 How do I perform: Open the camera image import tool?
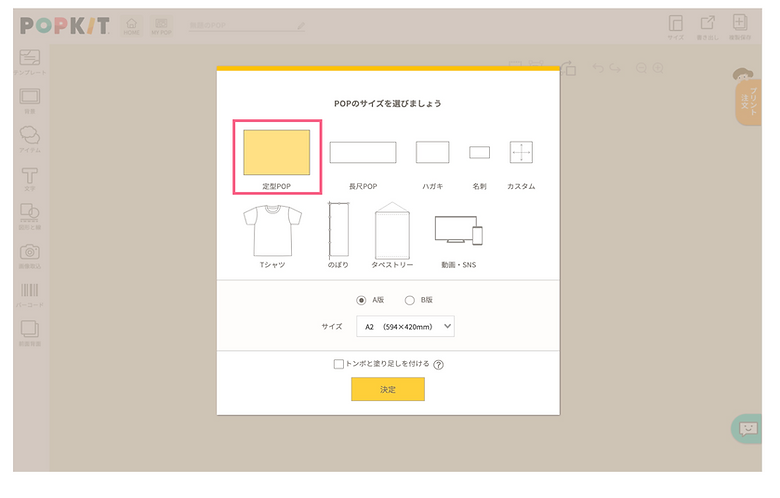[30, 256]
